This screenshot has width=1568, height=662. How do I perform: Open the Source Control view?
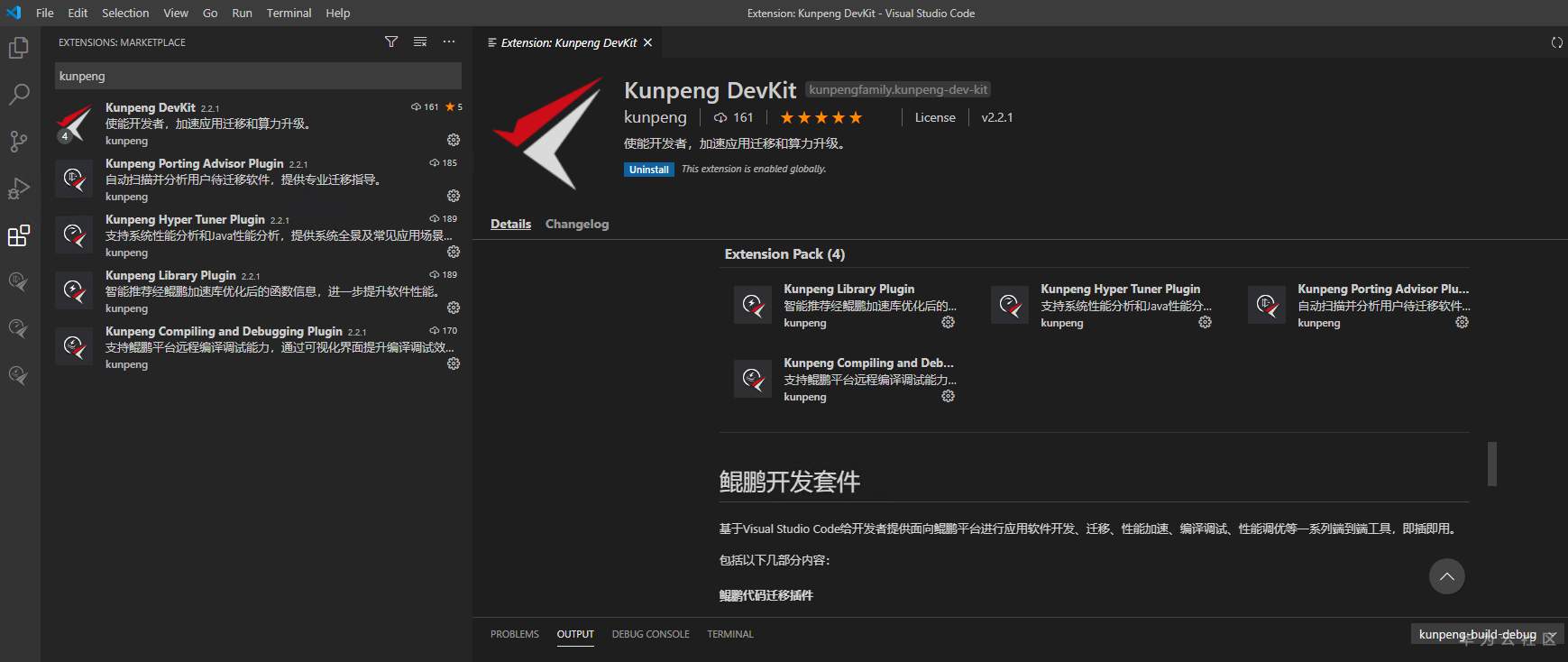19,142
